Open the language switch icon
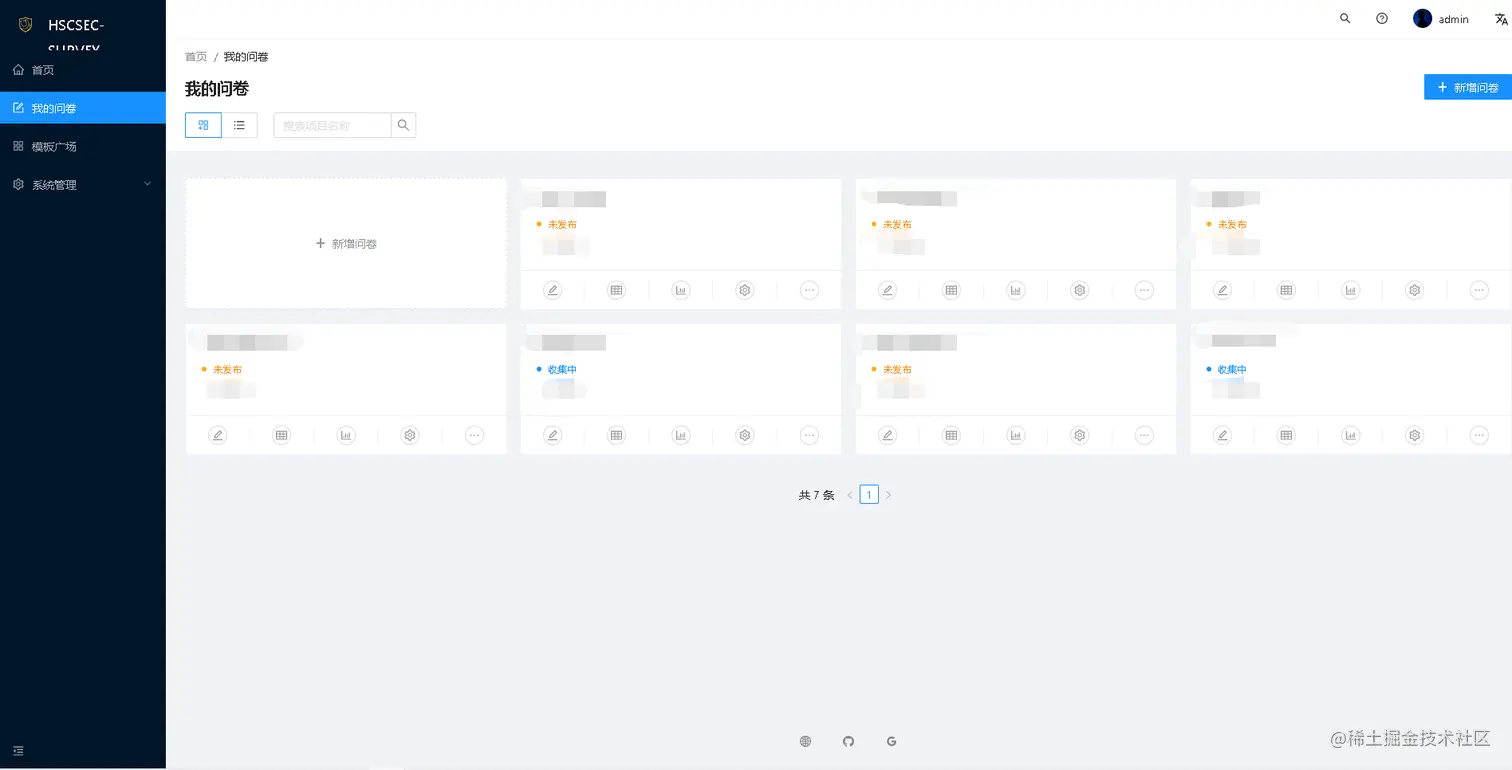The image size is (1512, 770). pos(1501,19)
